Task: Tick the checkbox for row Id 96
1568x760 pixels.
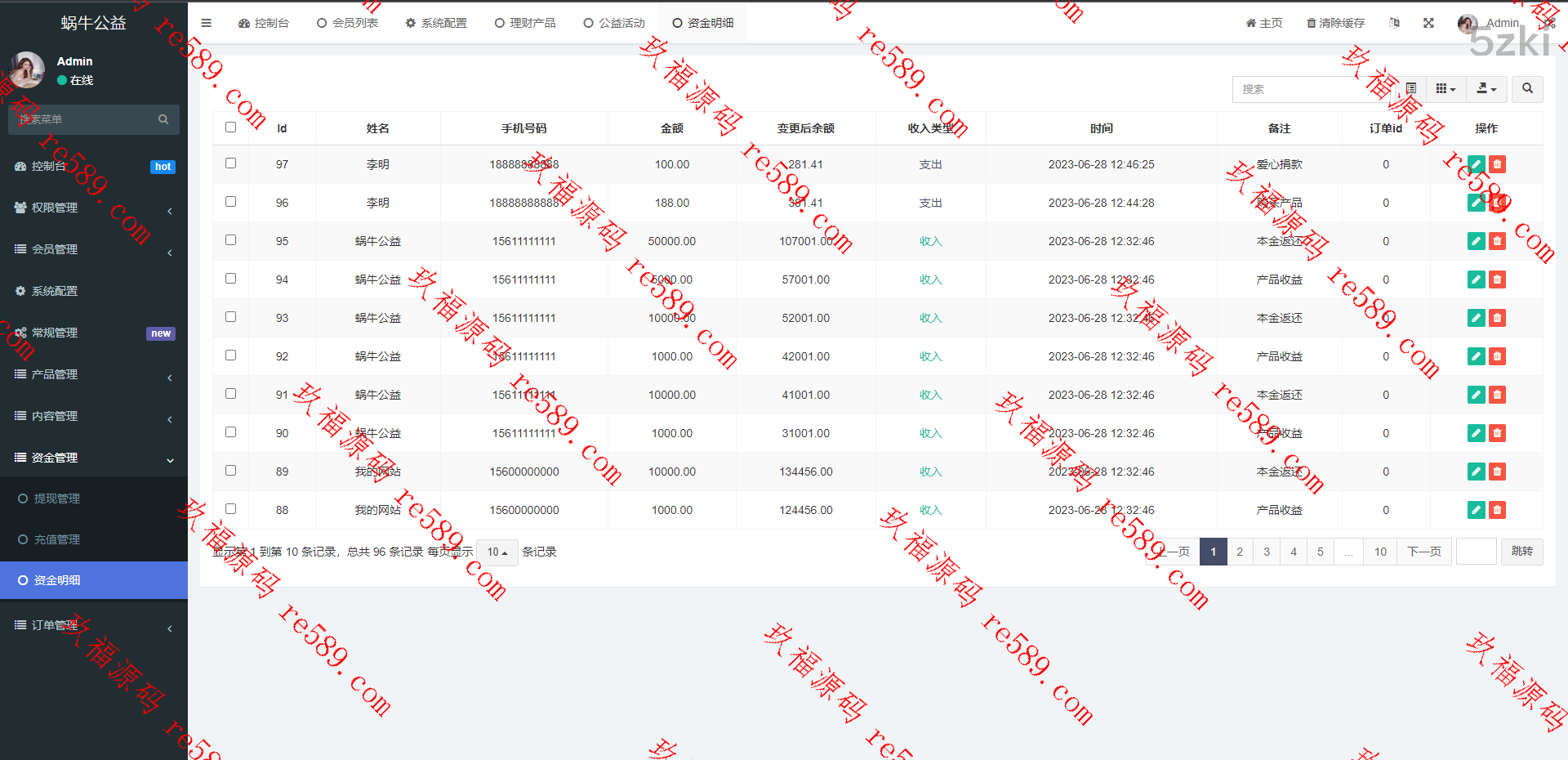Action: 230,202
